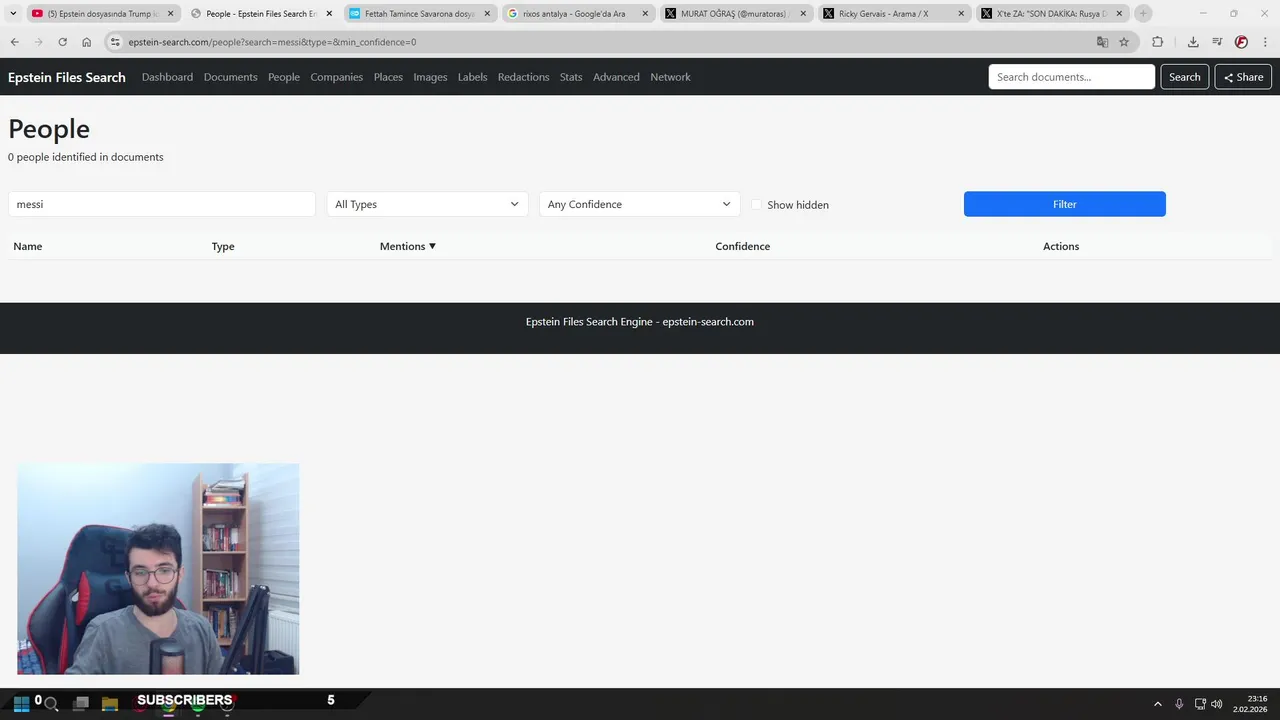Click the browser forward arrow
This screenshot has width=1280, height=720.
pyautogui.click(x=38, y=42)
